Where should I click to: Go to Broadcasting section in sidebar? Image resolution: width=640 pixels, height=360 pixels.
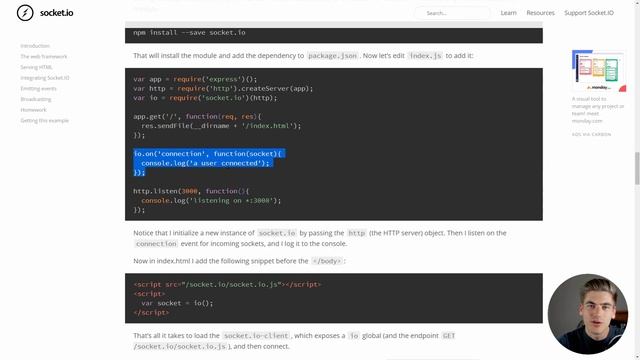[x=36, y=99]
